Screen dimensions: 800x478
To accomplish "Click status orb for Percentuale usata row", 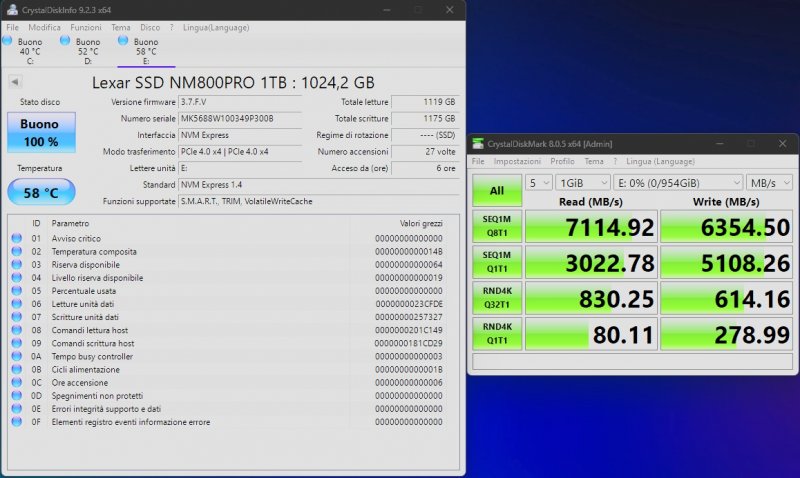I will (x=16, y=290).
